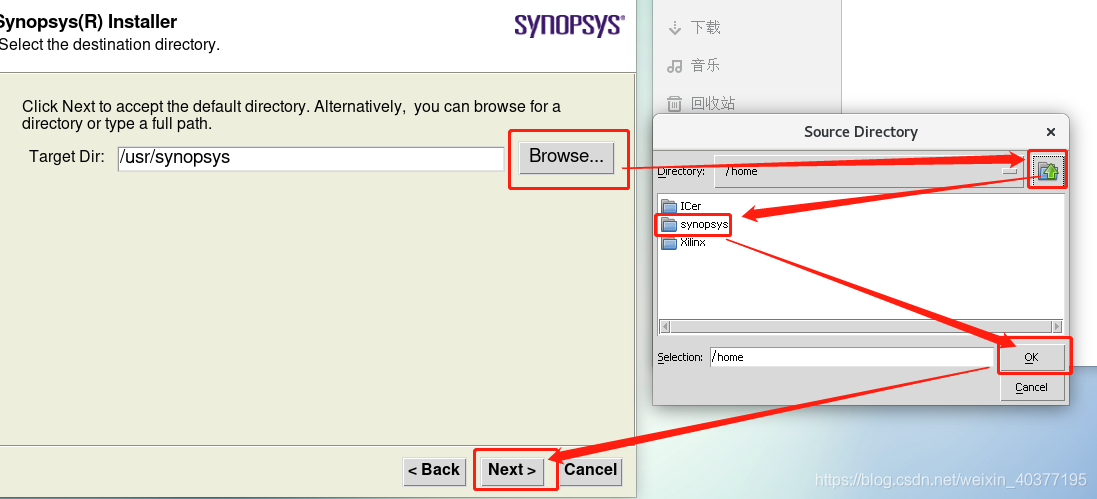Click the horizontal scrollbar left arrow
This screenshot has height=499, width=1097.
click(x=665, y=327)
